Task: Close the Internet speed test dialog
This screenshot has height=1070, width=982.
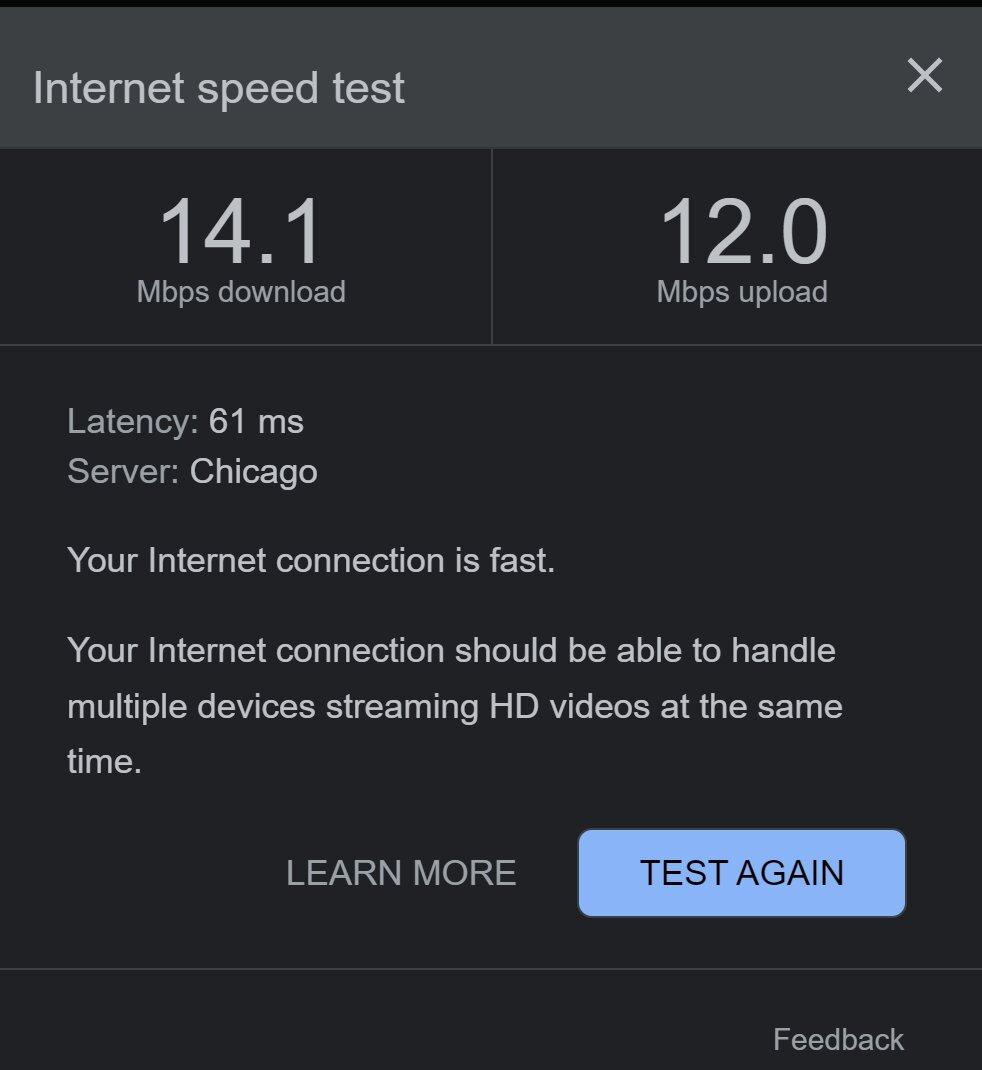Action: click(x=924, y=76)
